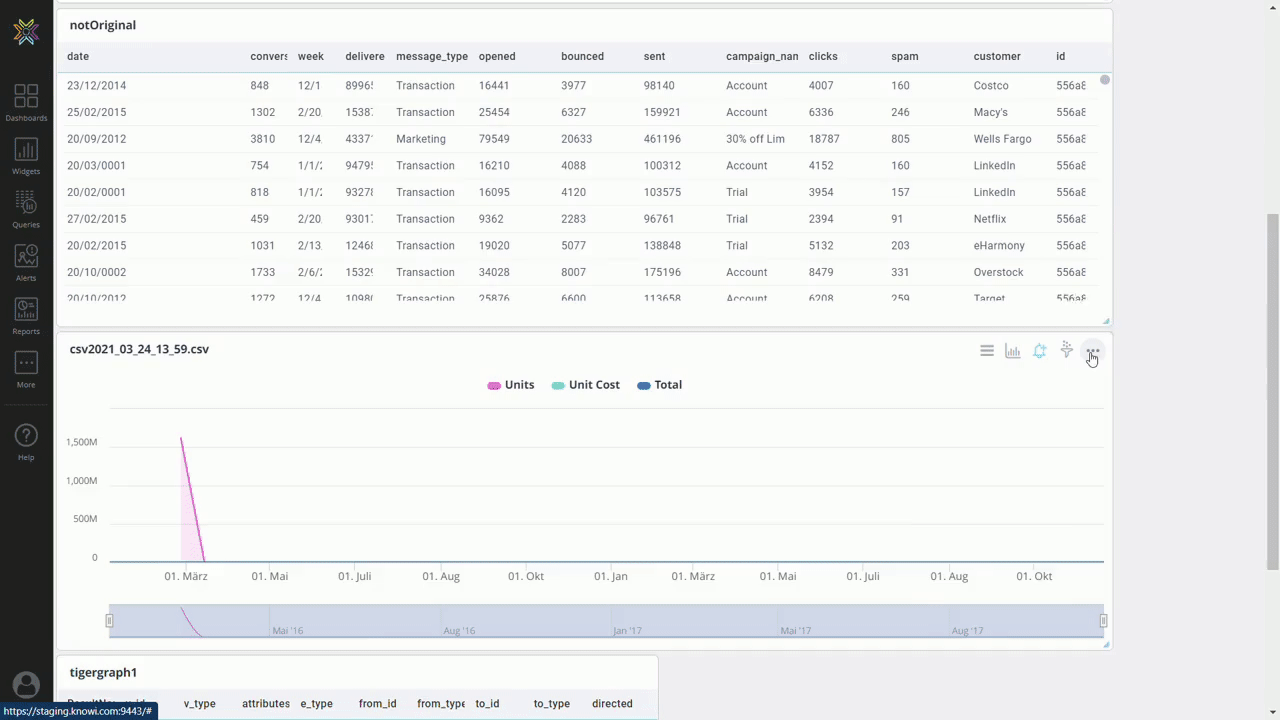Open the chart filter funnel icon

[x=1067, y=350]
